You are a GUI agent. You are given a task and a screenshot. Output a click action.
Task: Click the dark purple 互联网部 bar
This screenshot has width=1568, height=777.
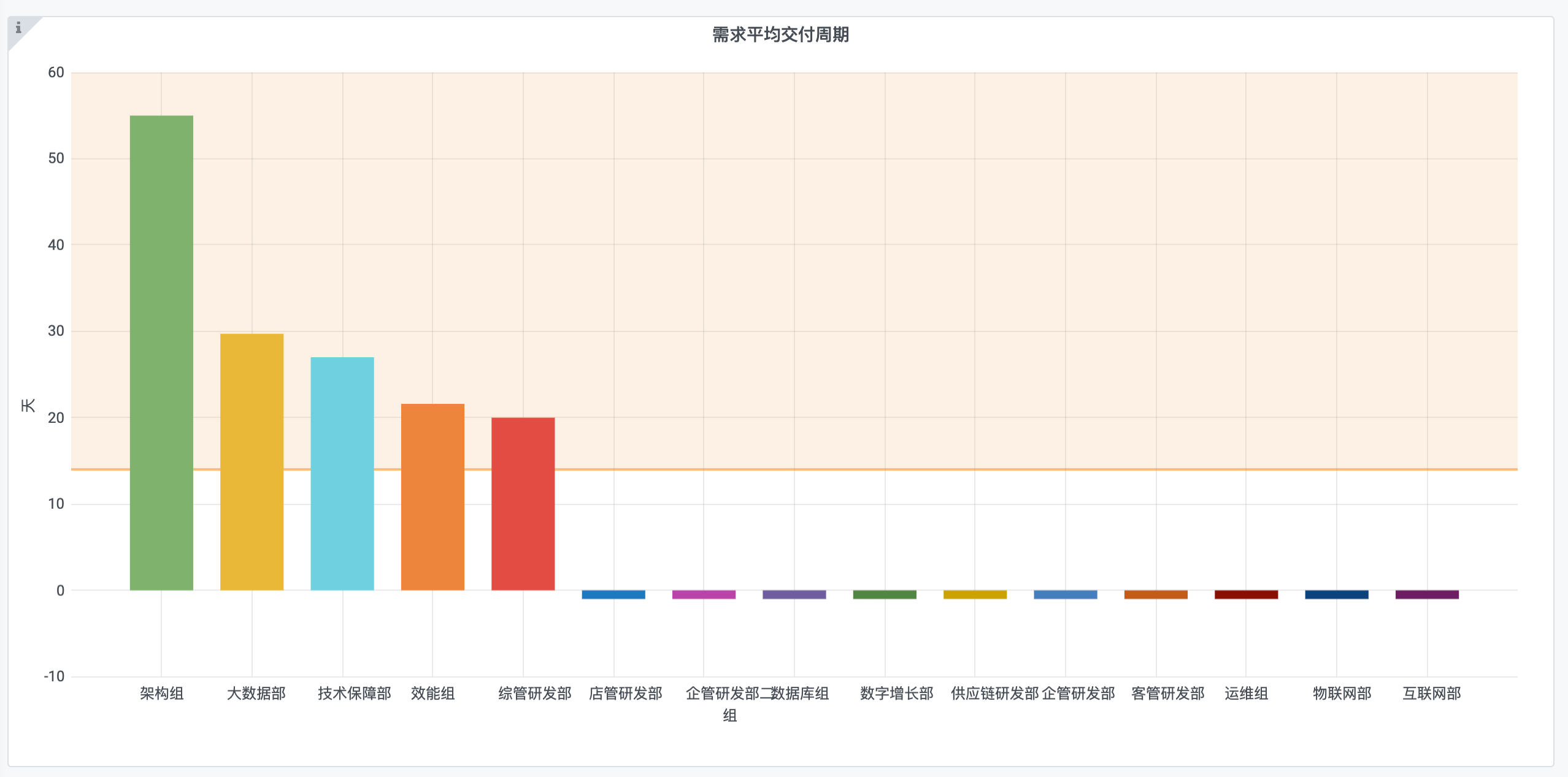tap(1427, 594)
